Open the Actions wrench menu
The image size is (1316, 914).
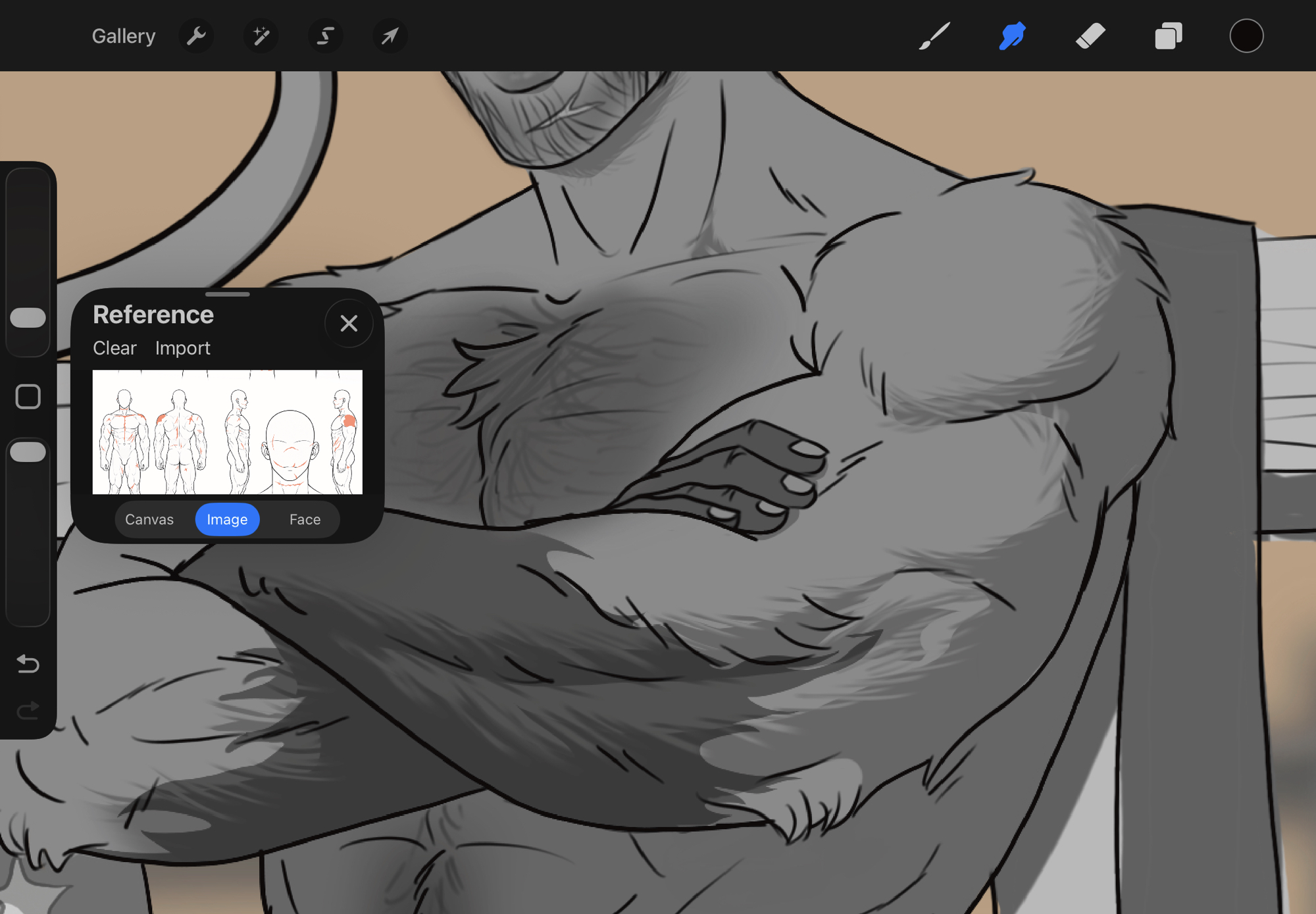coord(196,36)
